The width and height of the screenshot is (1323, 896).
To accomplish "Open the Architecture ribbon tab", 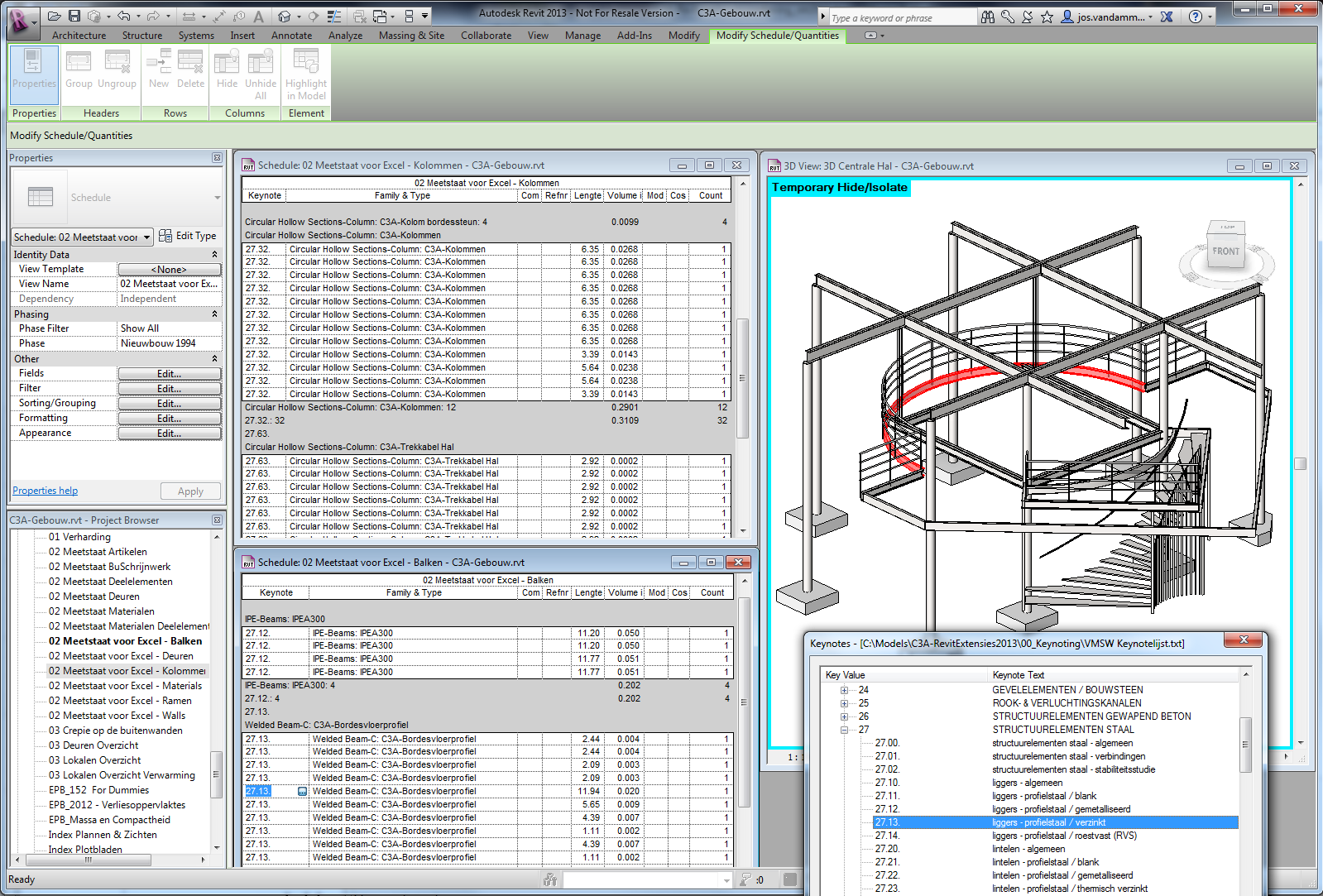I will coord(79,36).
